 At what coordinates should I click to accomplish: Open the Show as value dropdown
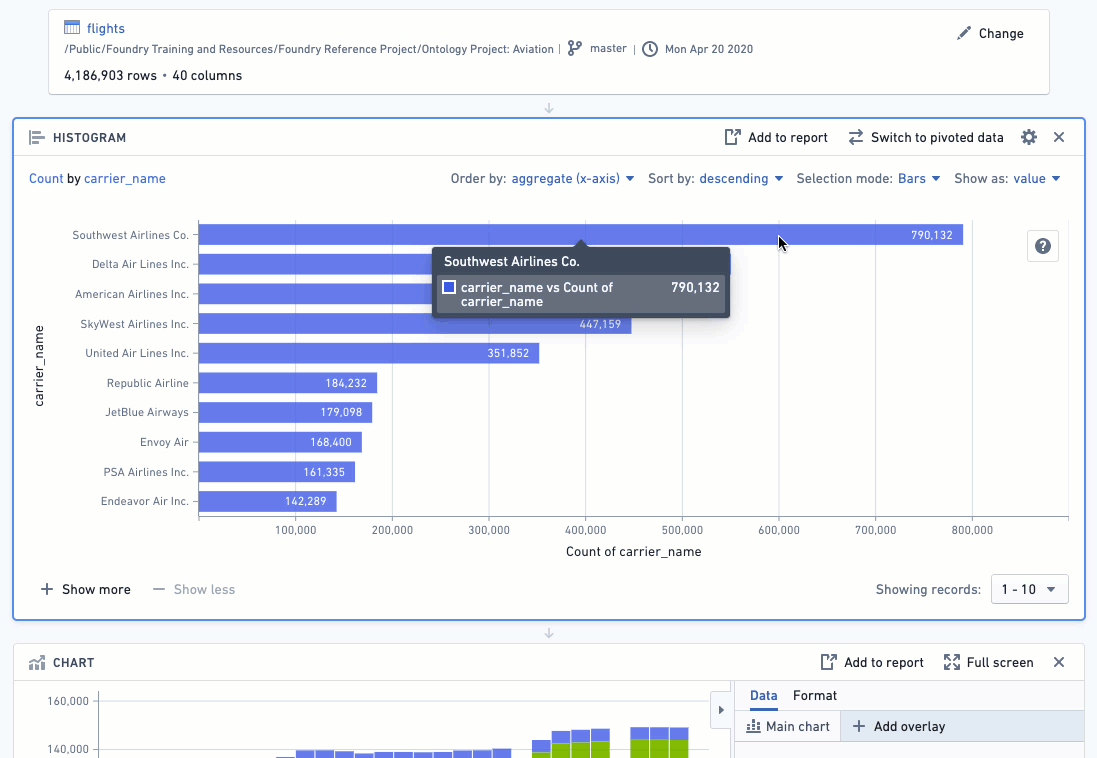tap(1037, 178)
